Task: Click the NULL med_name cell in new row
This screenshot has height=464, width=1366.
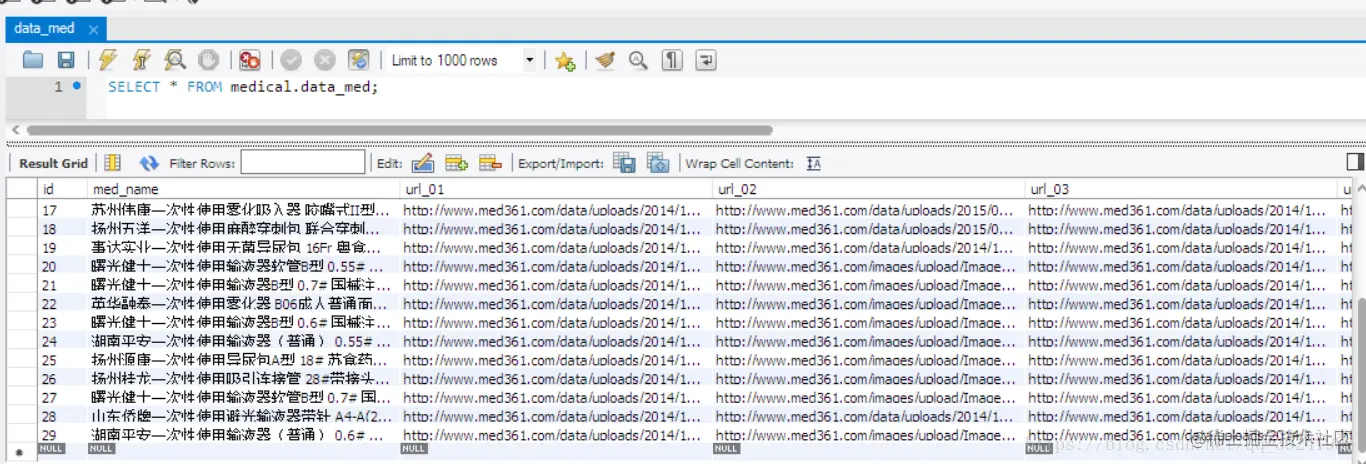Action: (101, 450)
